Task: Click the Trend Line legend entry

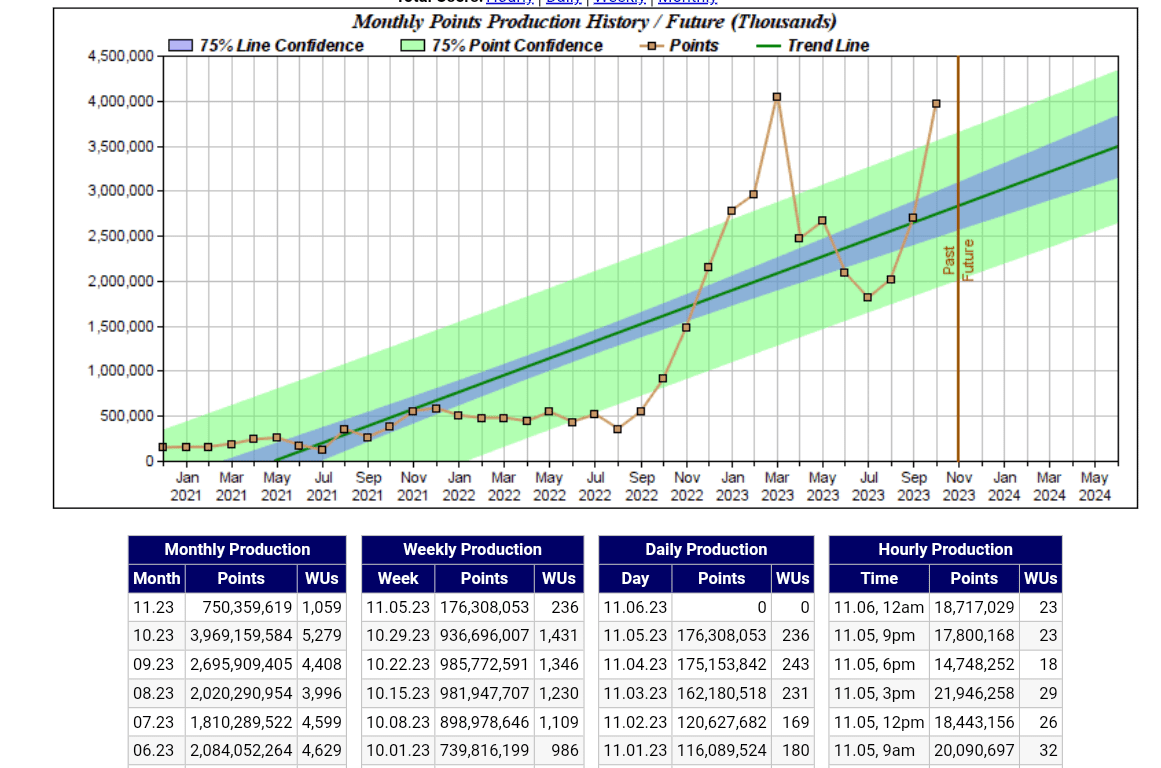Action: (812, 45)
